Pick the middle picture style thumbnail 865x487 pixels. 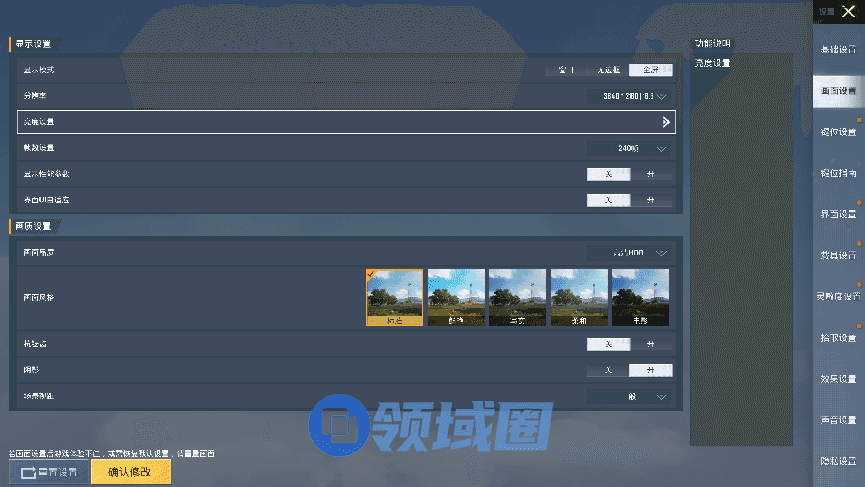(517, 297)
